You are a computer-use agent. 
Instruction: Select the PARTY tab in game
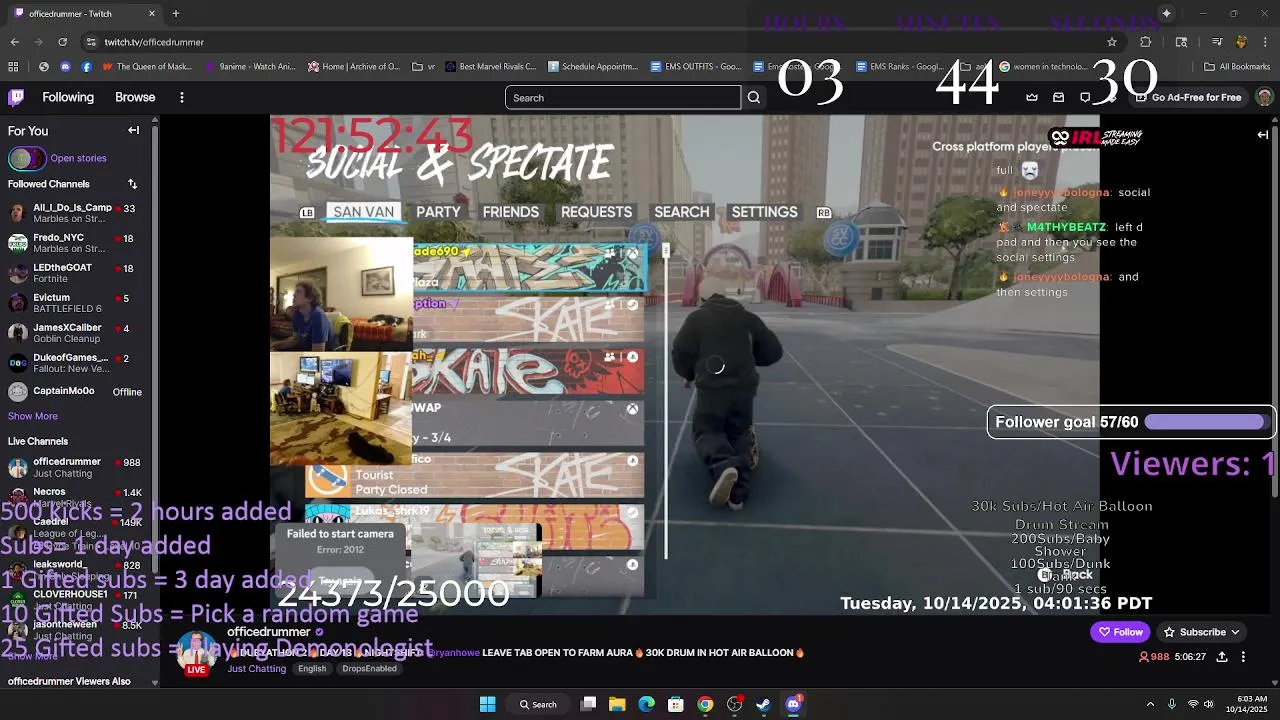[438, 212]
